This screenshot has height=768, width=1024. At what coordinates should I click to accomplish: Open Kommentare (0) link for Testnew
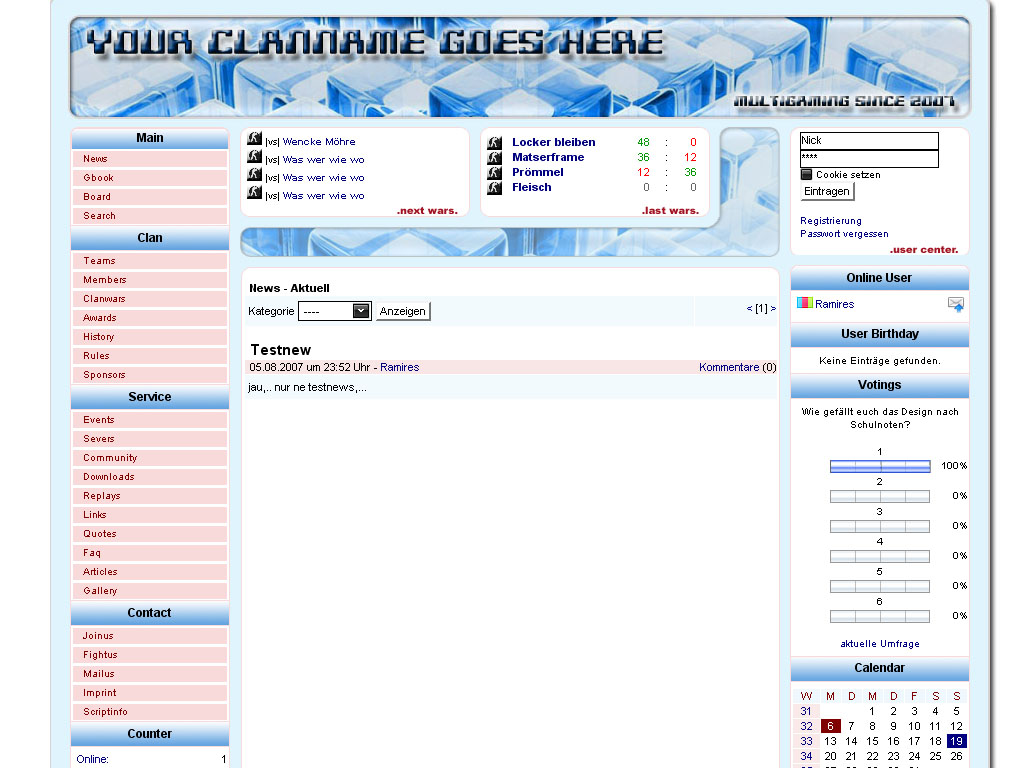(737, 368)
